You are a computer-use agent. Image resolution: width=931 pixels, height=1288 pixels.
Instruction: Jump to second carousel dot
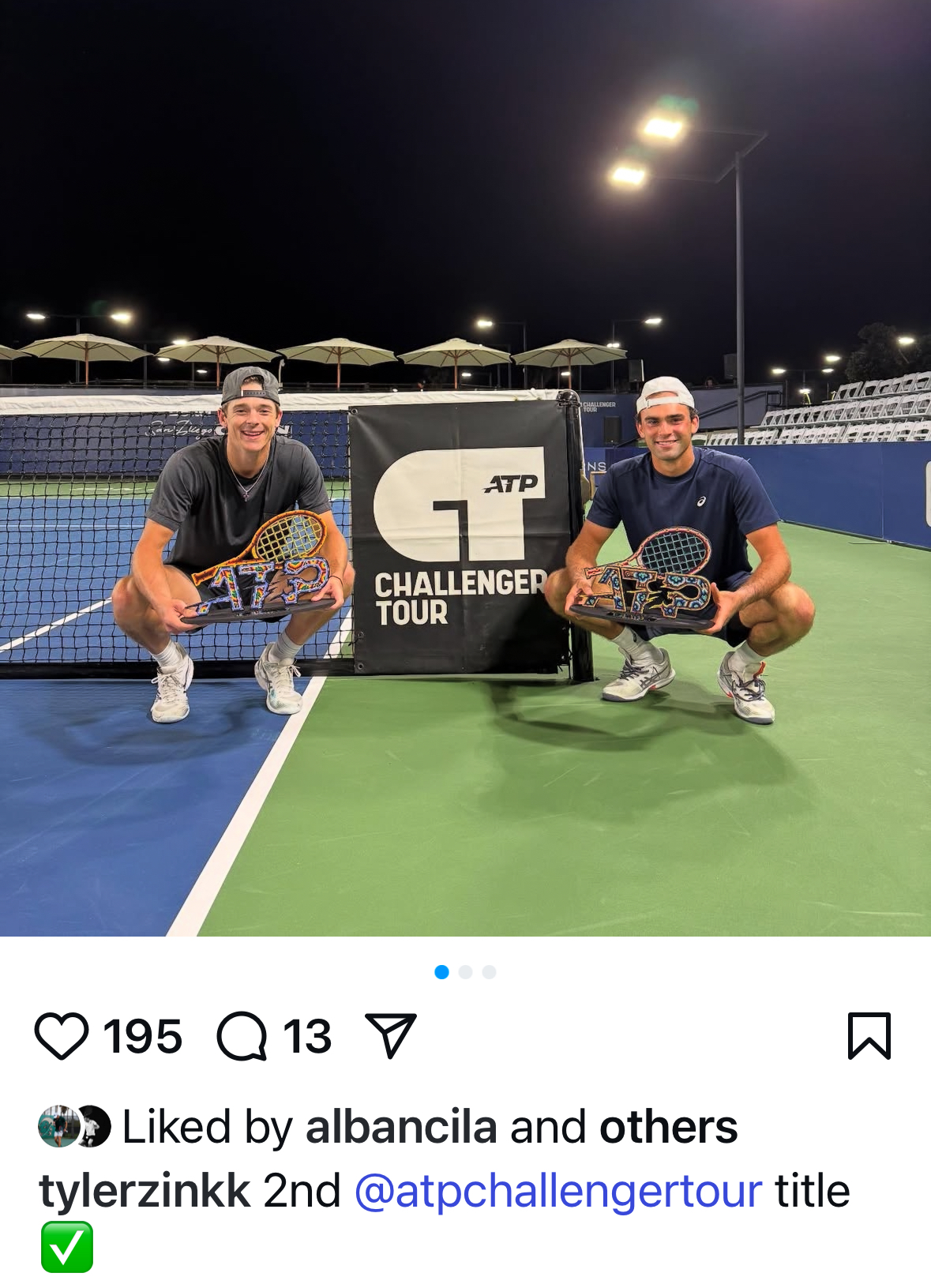pos(466,972)
